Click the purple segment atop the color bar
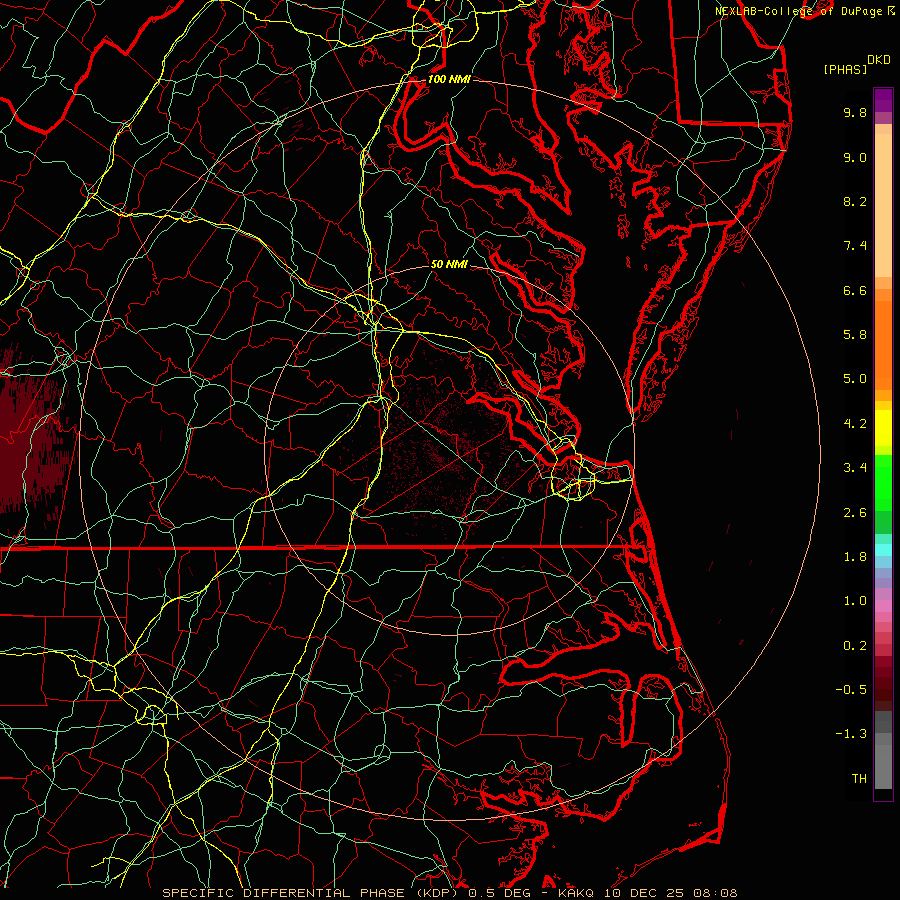This screenshot has width=900, height=900. click(x=883, y=100)
